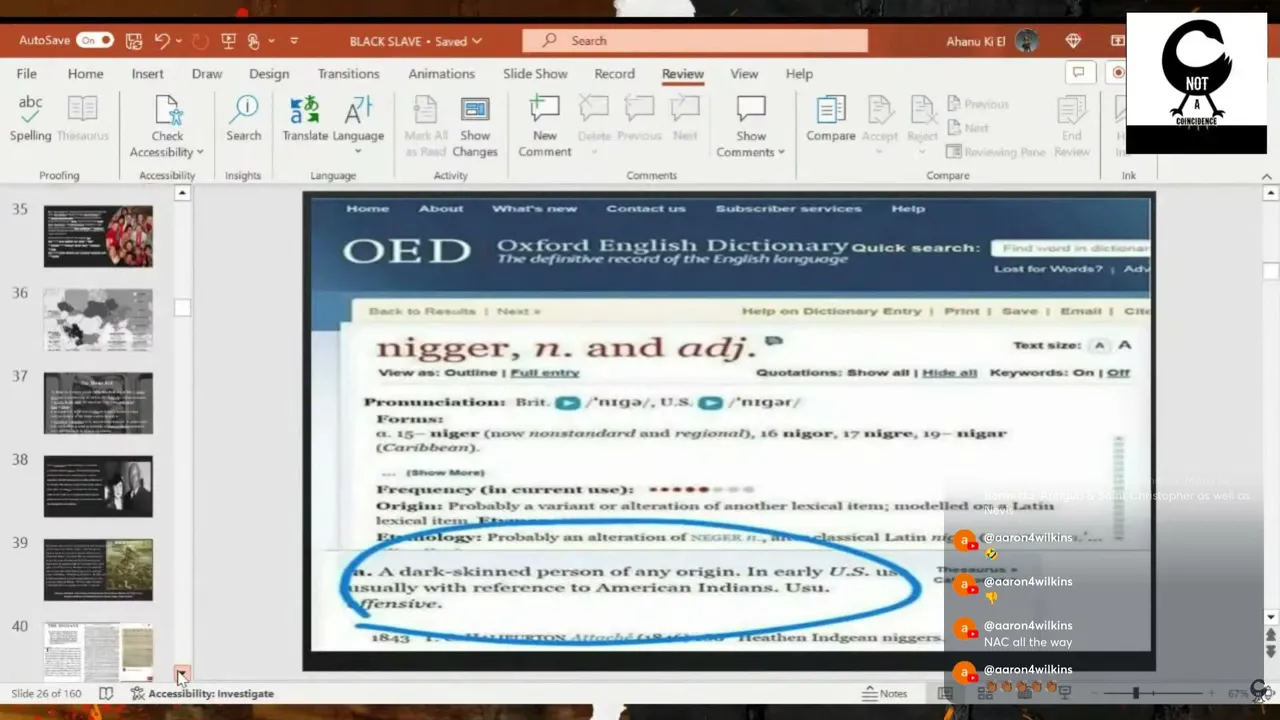Screen dimensions: 1280x720
Task: Switch to the Draw tab
Action: click(207, 74)
